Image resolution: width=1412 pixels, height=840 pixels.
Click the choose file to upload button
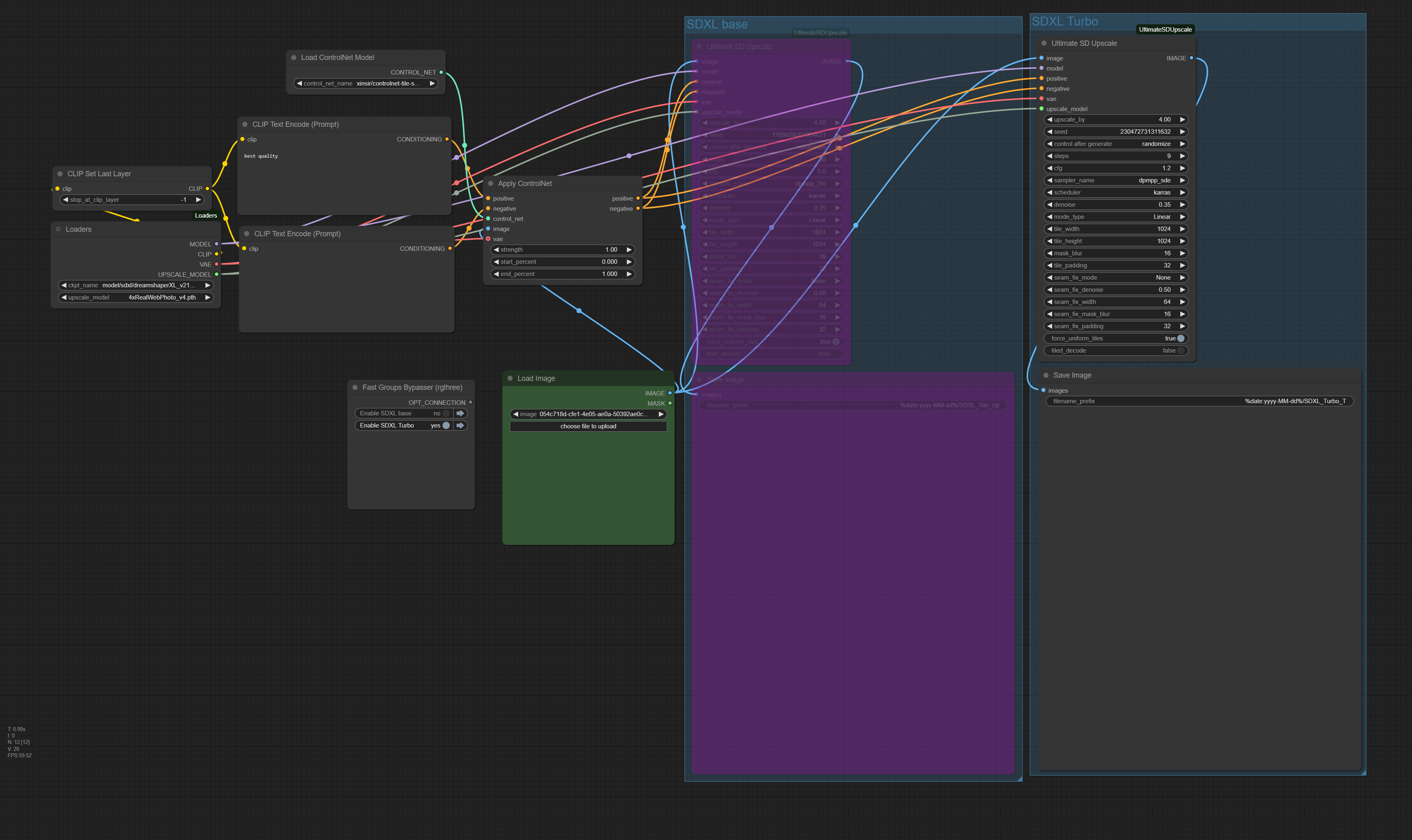tap(588, 426)
